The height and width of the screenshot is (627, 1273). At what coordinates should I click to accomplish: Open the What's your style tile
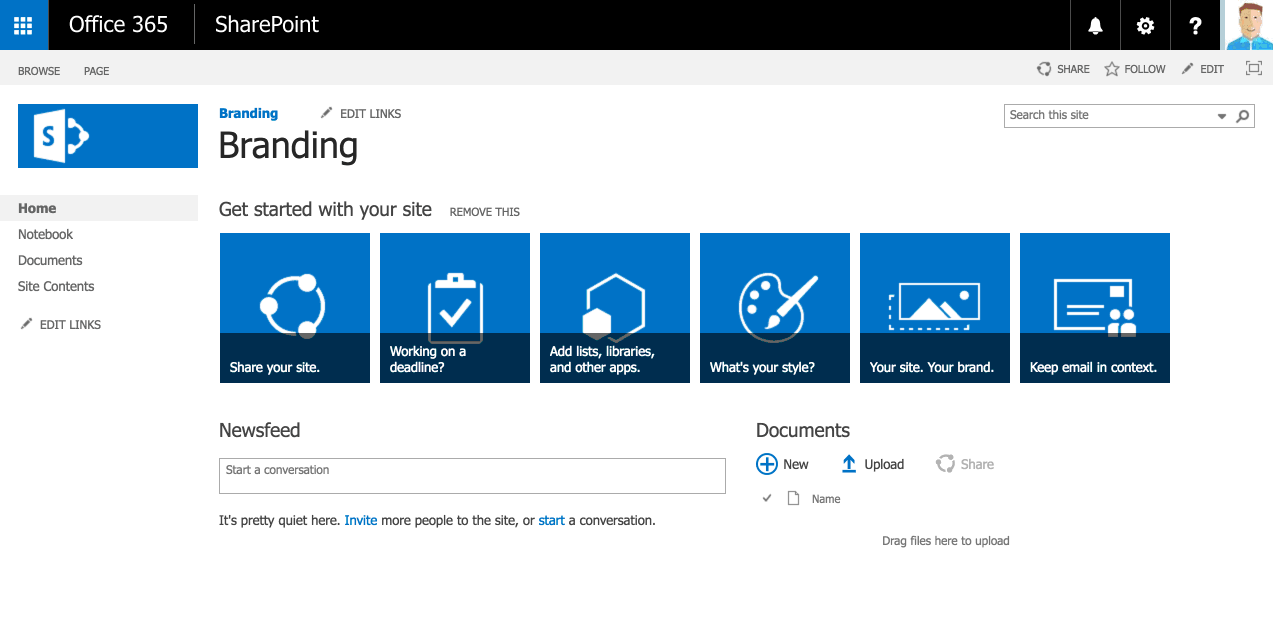click(x=775, y=308)
